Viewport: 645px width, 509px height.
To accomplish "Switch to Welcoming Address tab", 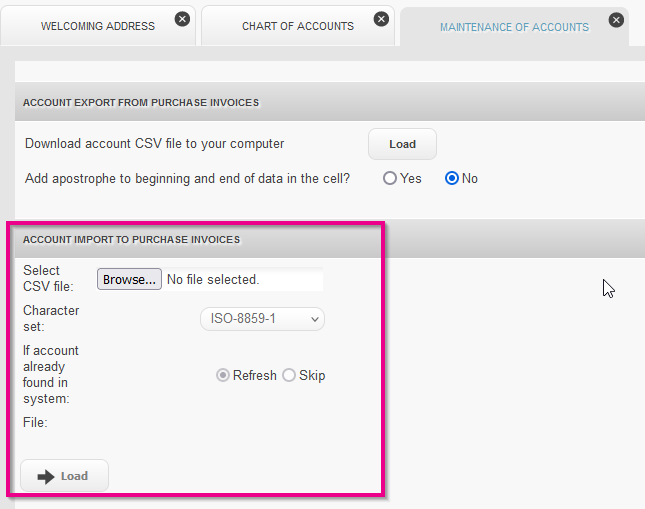I will 98,26.
